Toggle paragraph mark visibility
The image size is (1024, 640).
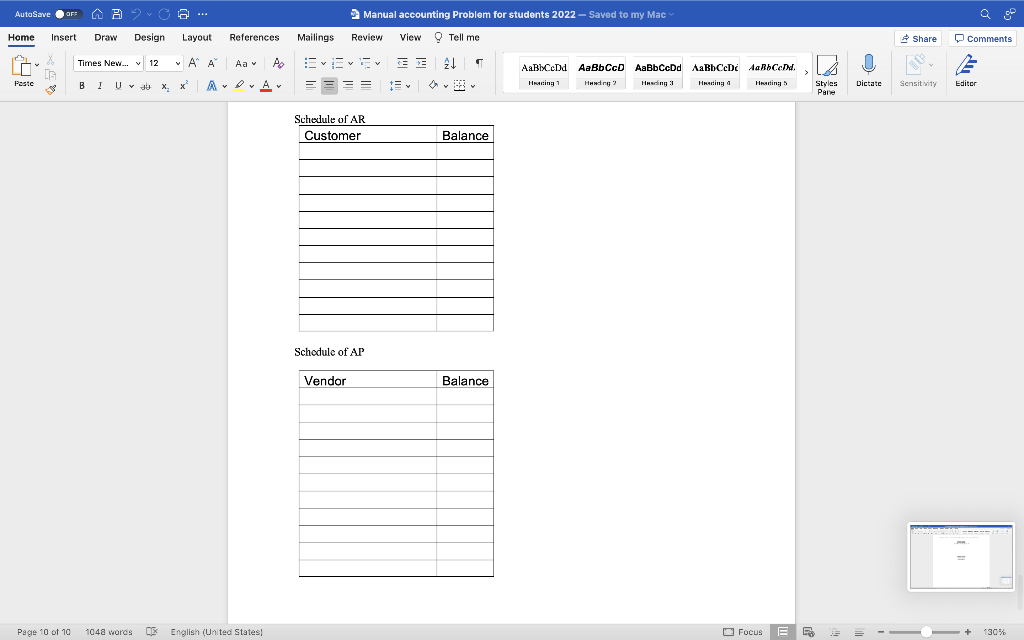point(478,63)
